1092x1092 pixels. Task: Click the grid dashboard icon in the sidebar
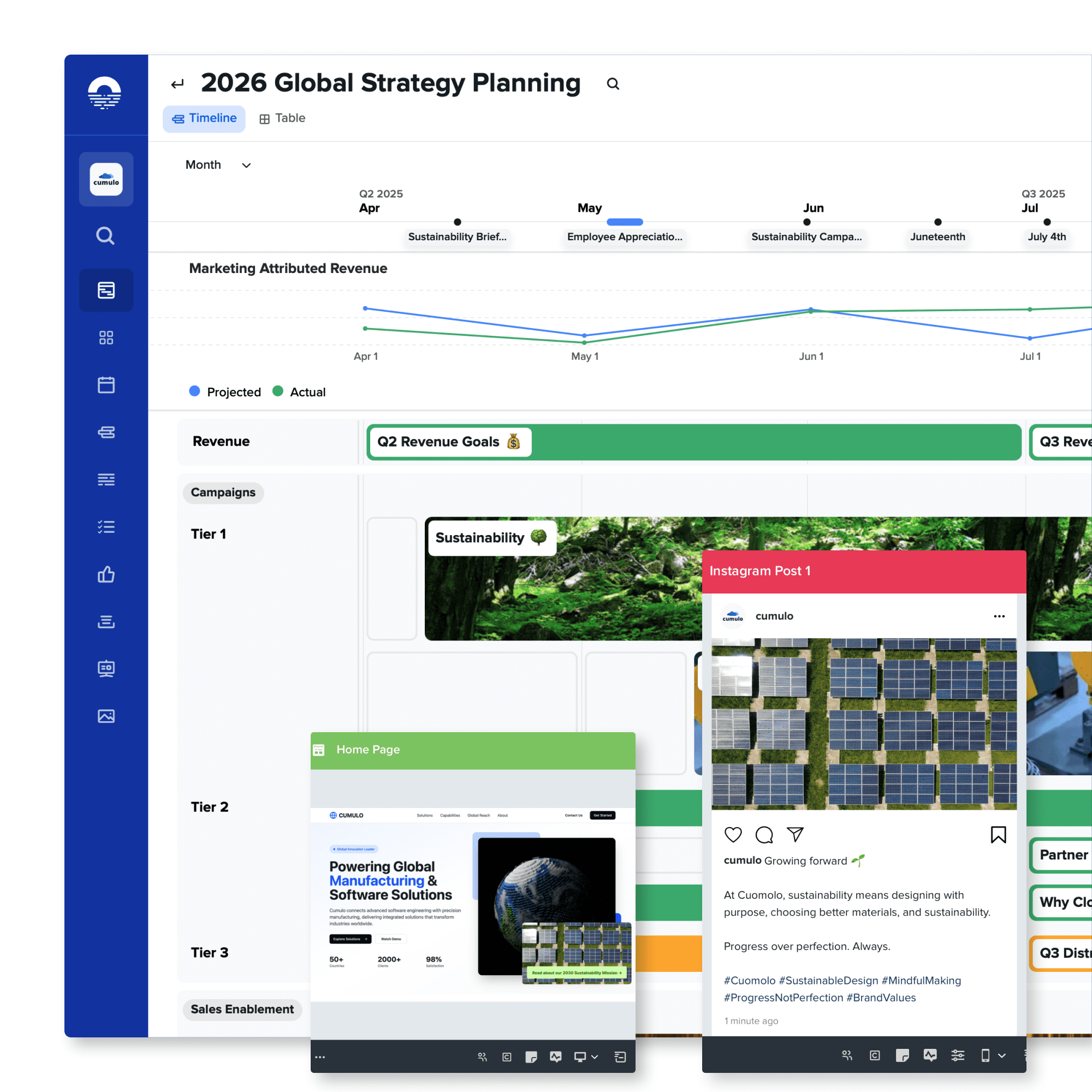(106, 337)
